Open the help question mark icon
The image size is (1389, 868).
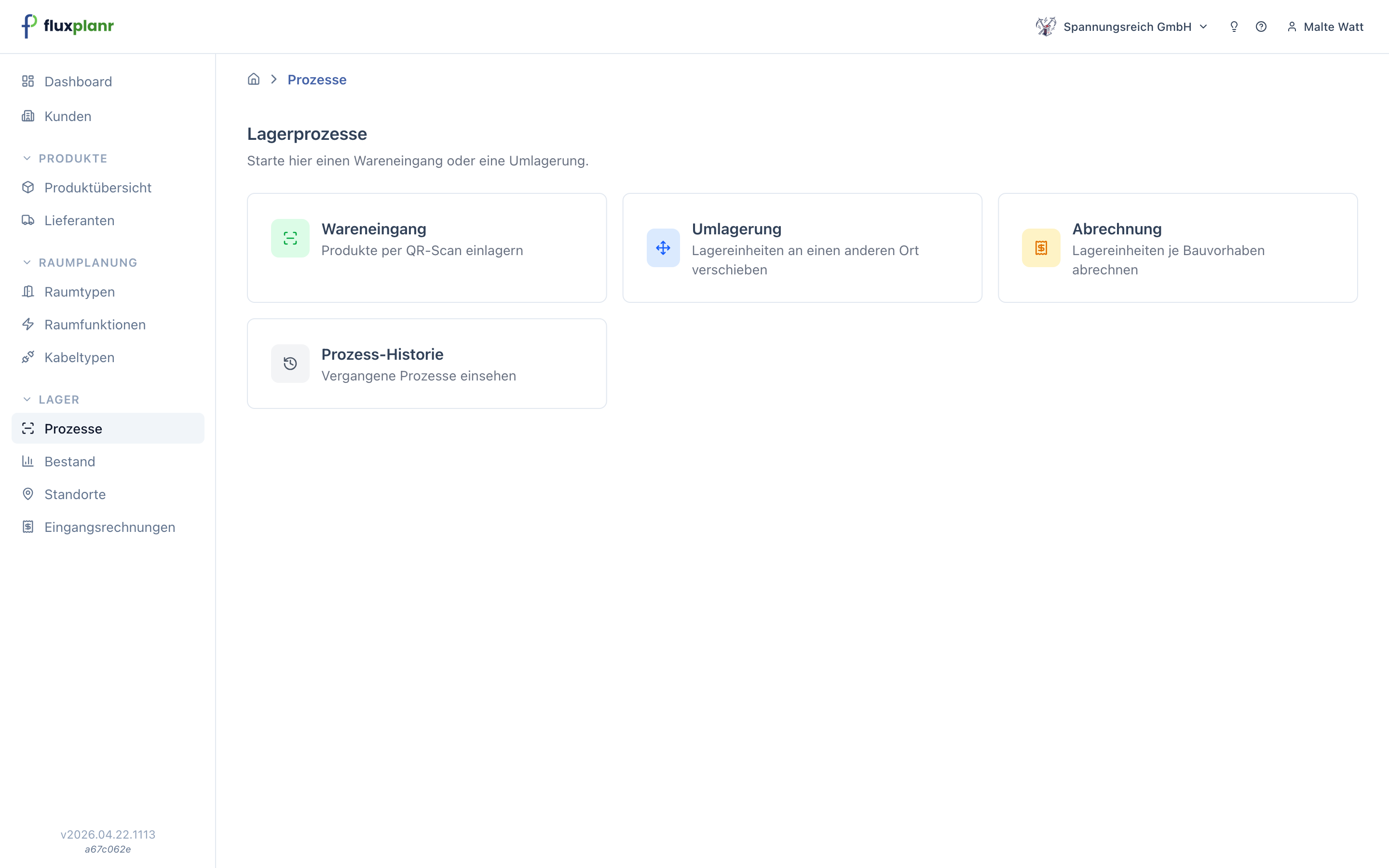(1261, 27)
